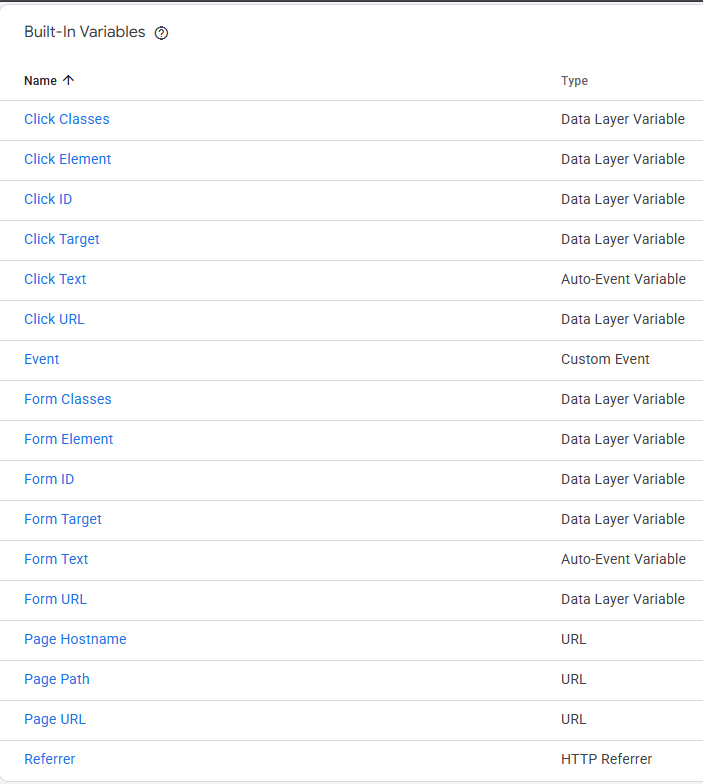Open the Page Hostname variable
The height and width of the screenshot is (784, 703).
tap(75, 639)
